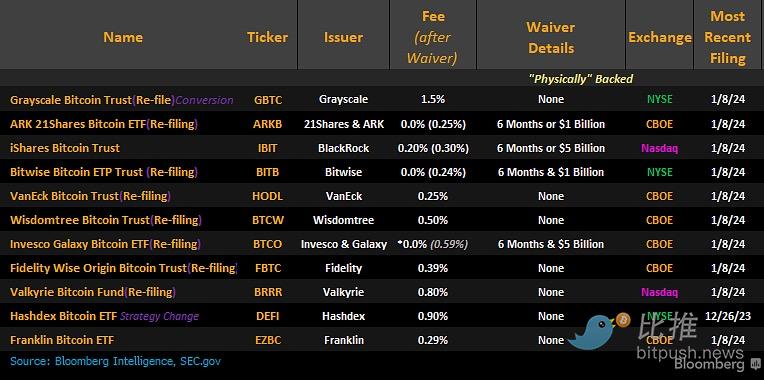Viewport: 764px width, 380px height.
Task: Select the Name column header
Action: point(123,37)
